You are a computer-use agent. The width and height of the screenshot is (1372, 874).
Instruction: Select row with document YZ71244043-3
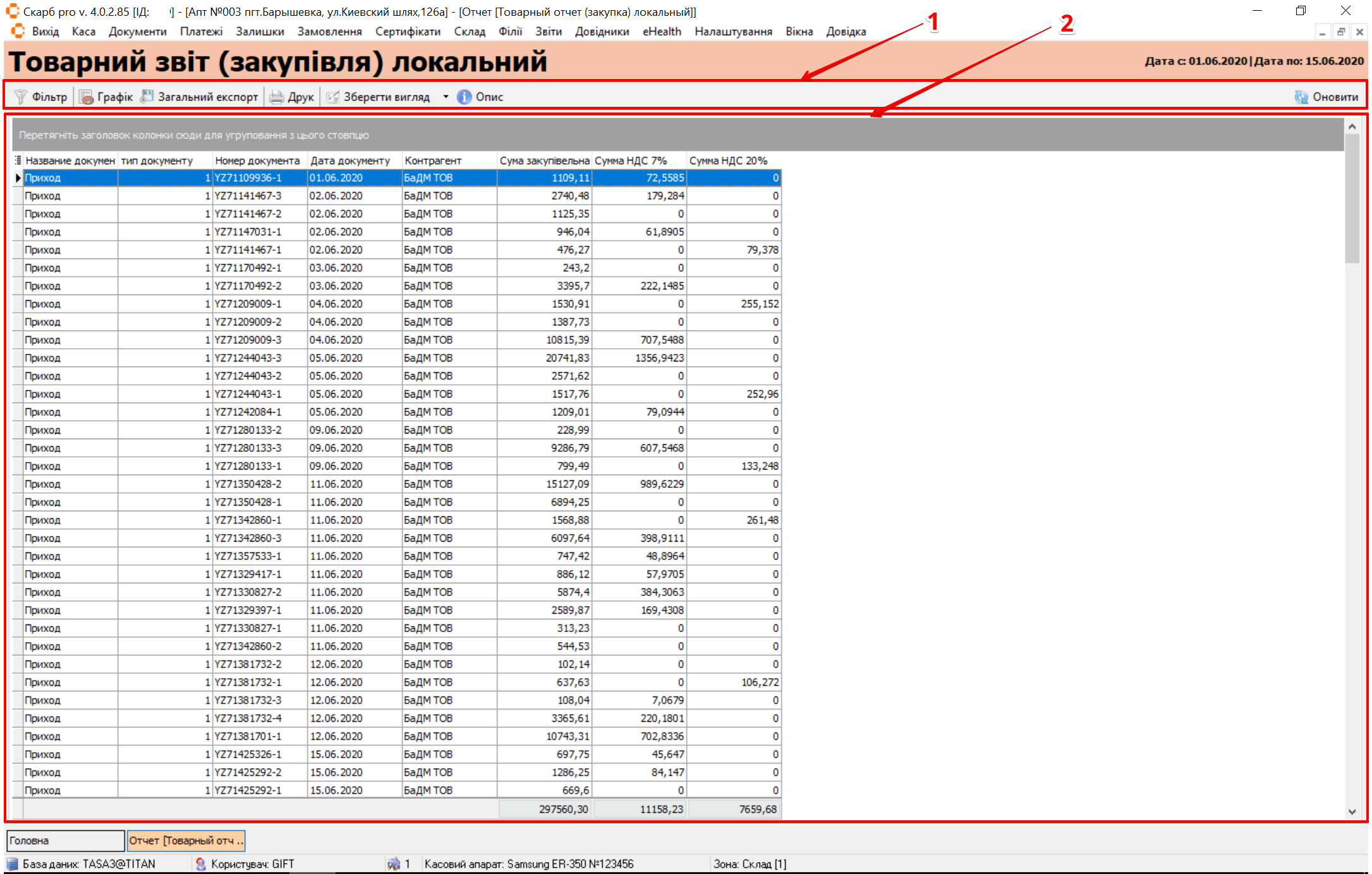(248, 358)
